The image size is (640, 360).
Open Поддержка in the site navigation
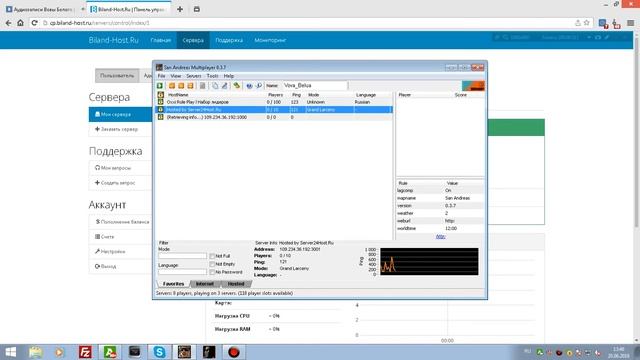pyautogui.click(x=229, y=40)
